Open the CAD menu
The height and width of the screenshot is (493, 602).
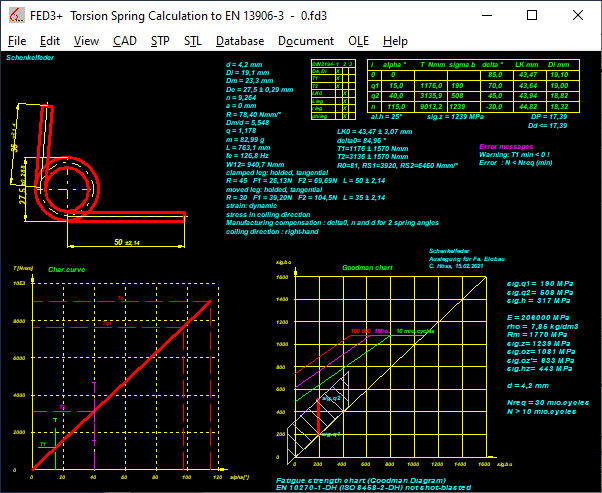point(125,41)
